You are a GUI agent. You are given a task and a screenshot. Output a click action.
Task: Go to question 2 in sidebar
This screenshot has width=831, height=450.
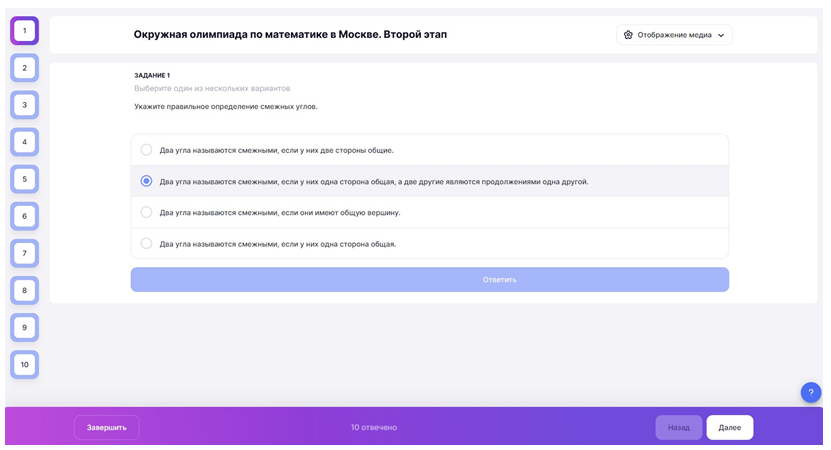coord(25,68)
